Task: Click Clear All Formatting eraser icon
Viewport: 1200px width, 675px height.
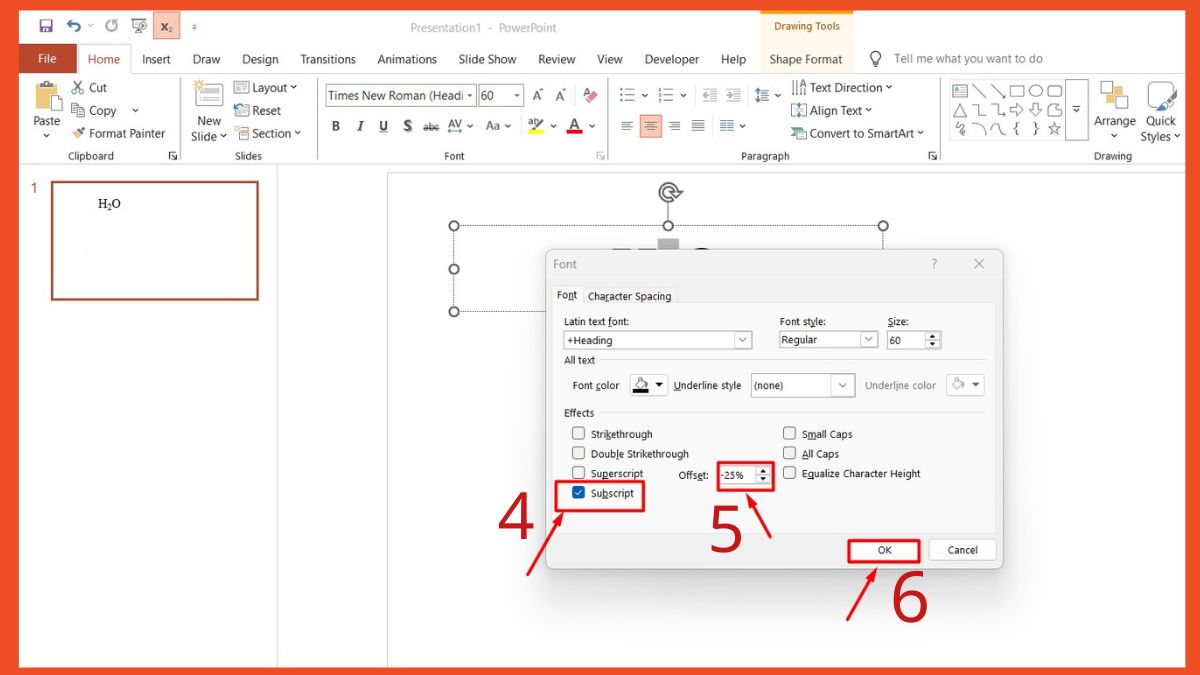Action: coord(589,96)
